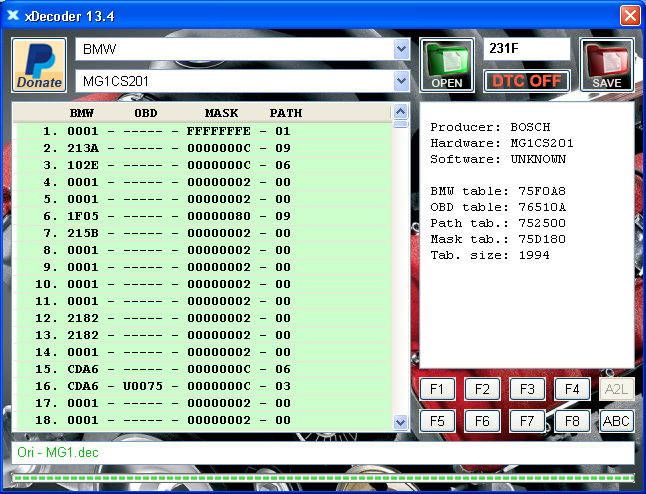This screenshot has height=494, width=646.
Task: Toggle the DTC OFF button
Action: point(527,81)
